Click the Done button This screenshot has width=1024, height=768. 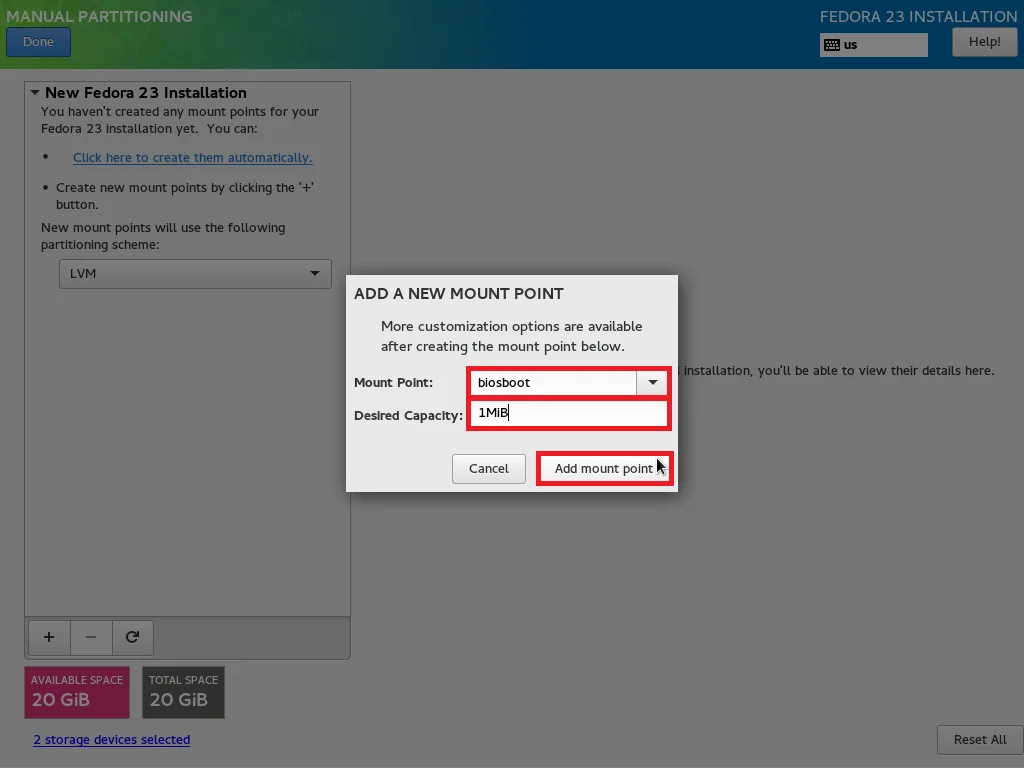39,42
